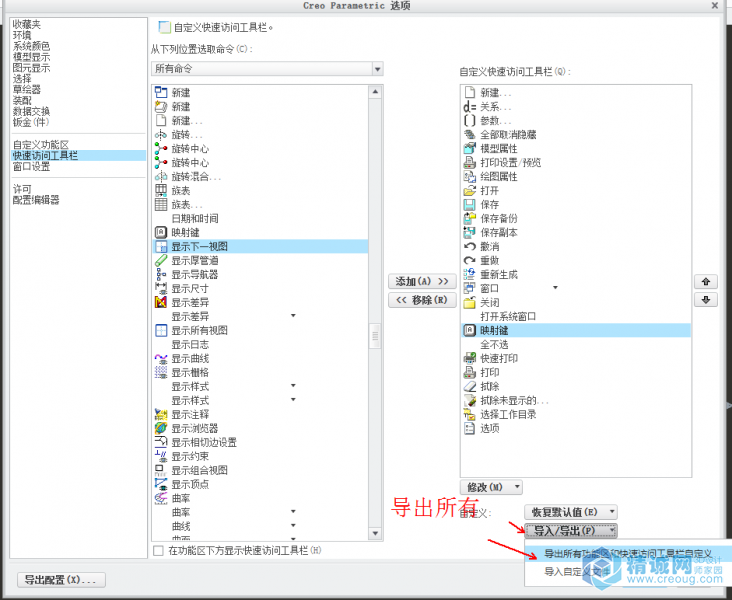
Task: Open the 修改(M) dropdown
Action: coord(491,487)
